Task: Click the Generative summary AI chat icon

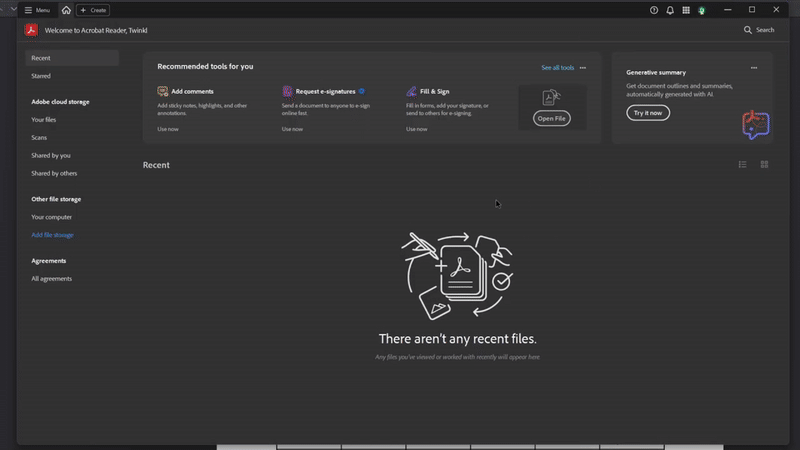Action: (756, 124)
